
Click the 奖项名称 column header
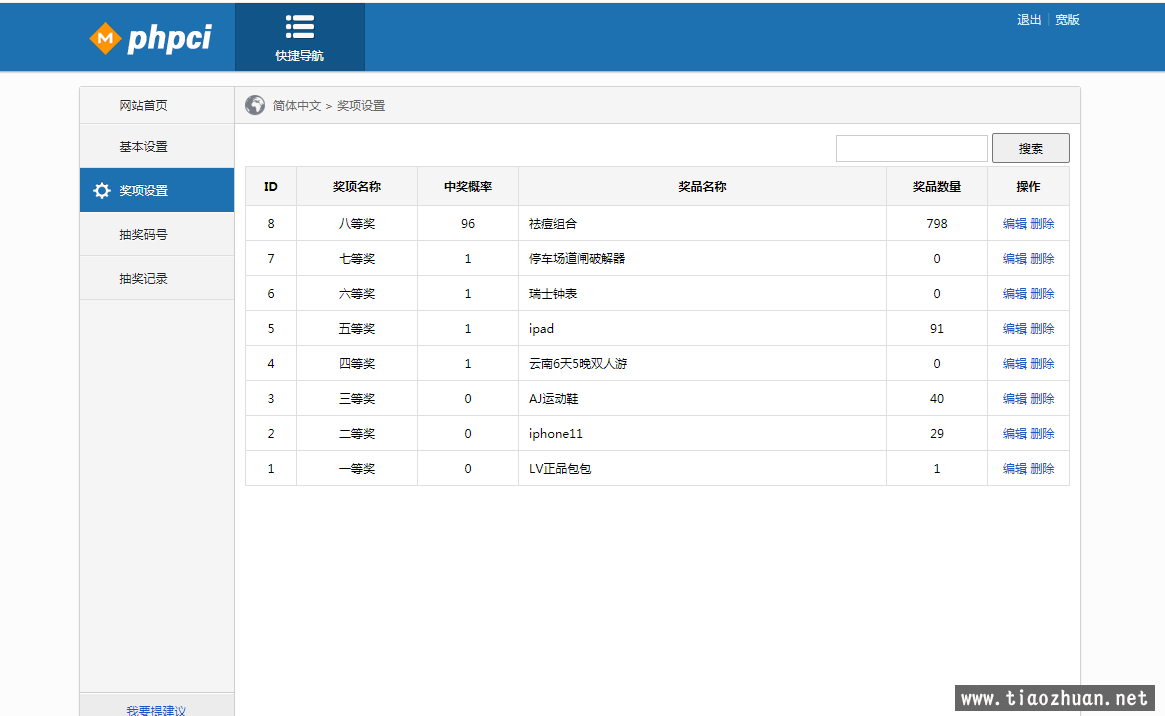click(357, 186)
